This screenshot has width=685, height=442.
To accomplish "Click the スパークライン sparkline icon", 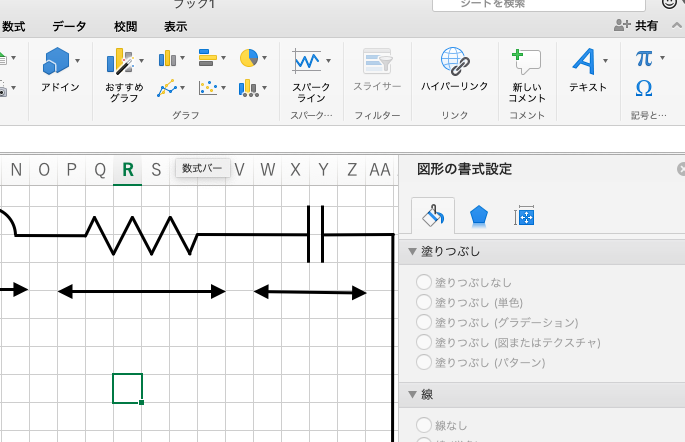I will (x=307, y=61).
